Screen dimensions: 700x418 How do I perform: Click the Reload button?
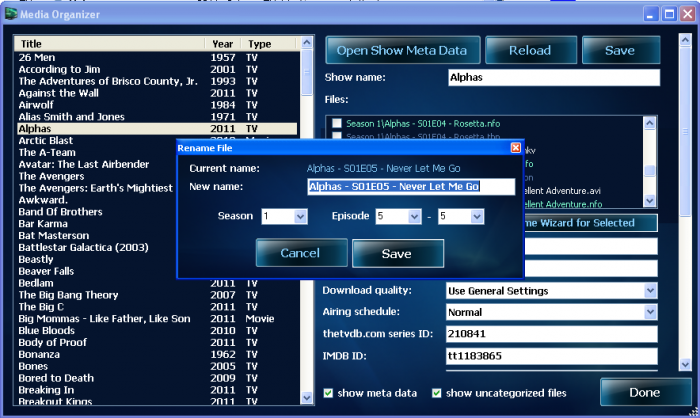pos(530,50)
